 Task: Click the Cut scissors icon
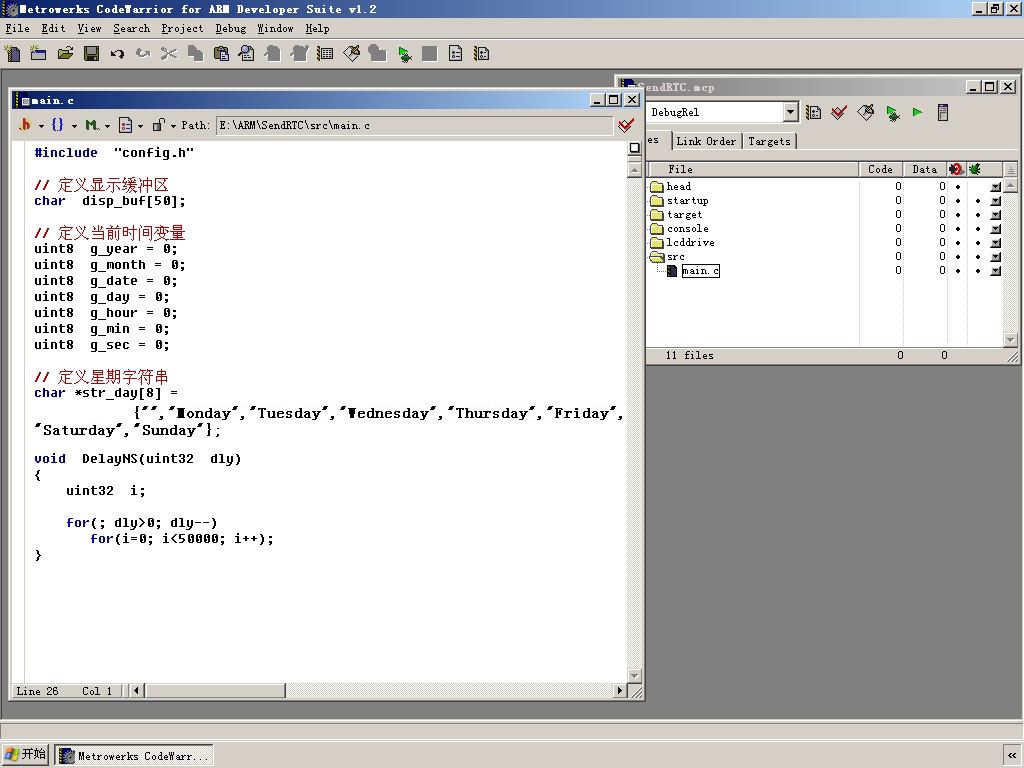coord(168,54)
